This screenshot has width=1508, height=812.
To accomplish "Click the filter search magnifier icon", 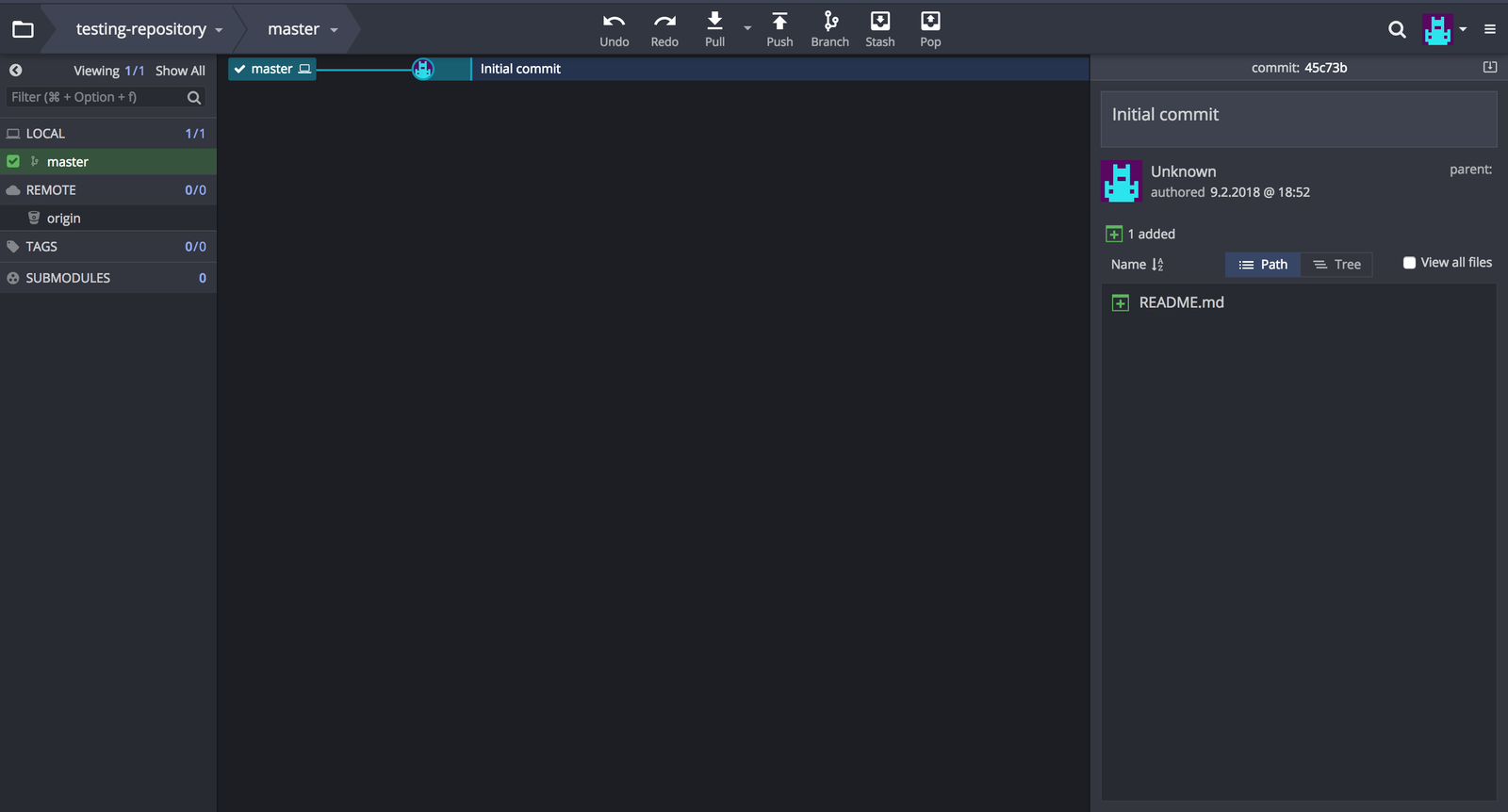I will (194, 97).
